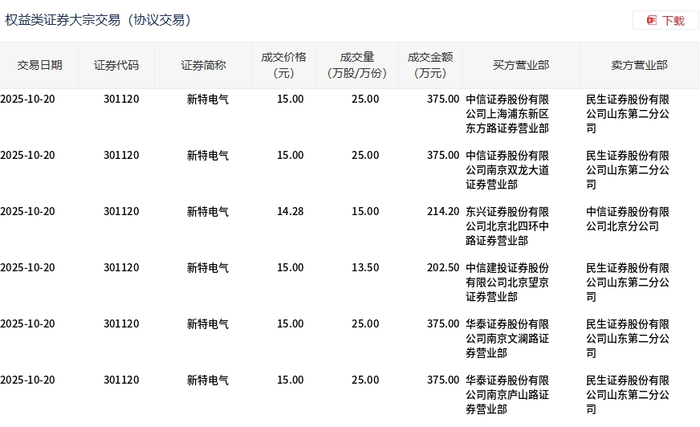Click the 202.50 amount cell
Screen dimensions: 700x427
(443, 268)
